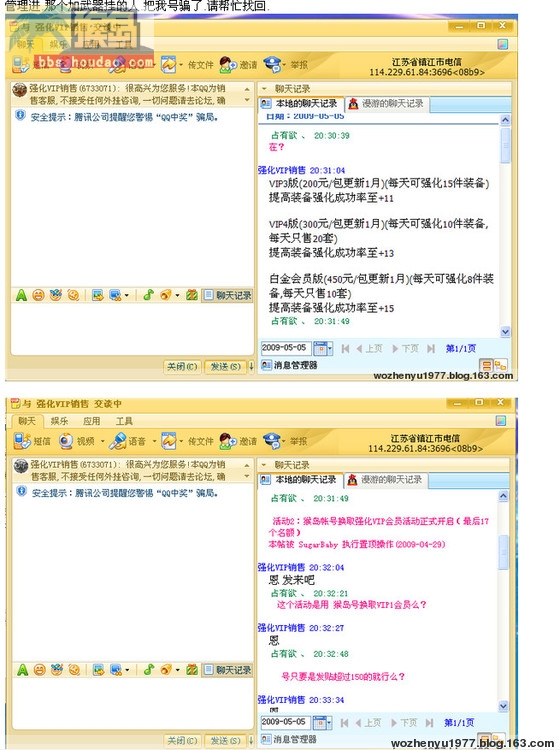Open the calendar date picker in the bottom window
The width and height of the screenshot is (560, 750).
tap(322, 722)
